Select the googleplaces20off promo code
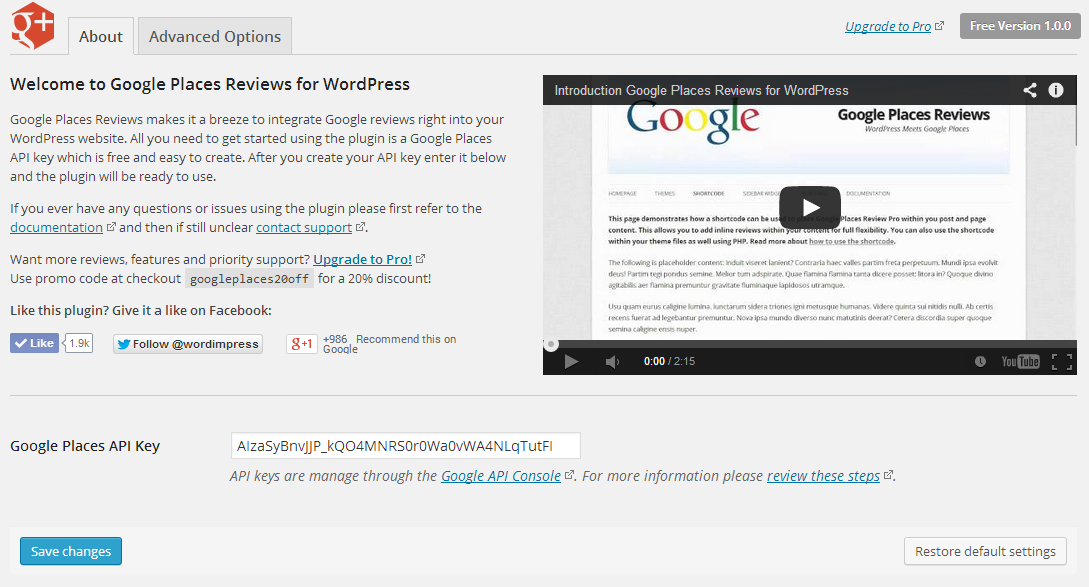The image size is (1089, 587). click(249, 279)
